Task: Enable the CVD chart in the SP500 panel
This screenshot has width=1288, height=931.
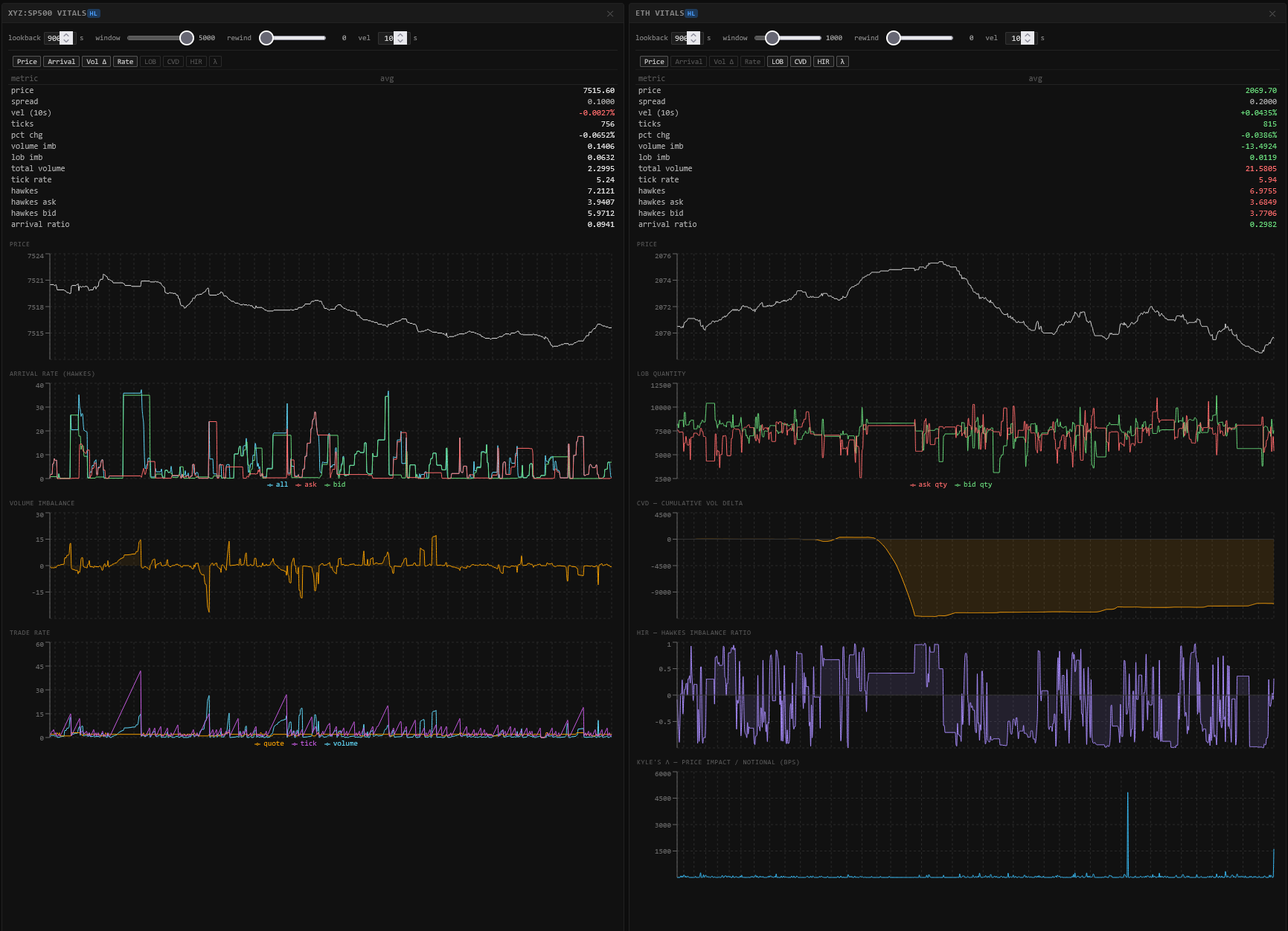Action: coord(173,62)
